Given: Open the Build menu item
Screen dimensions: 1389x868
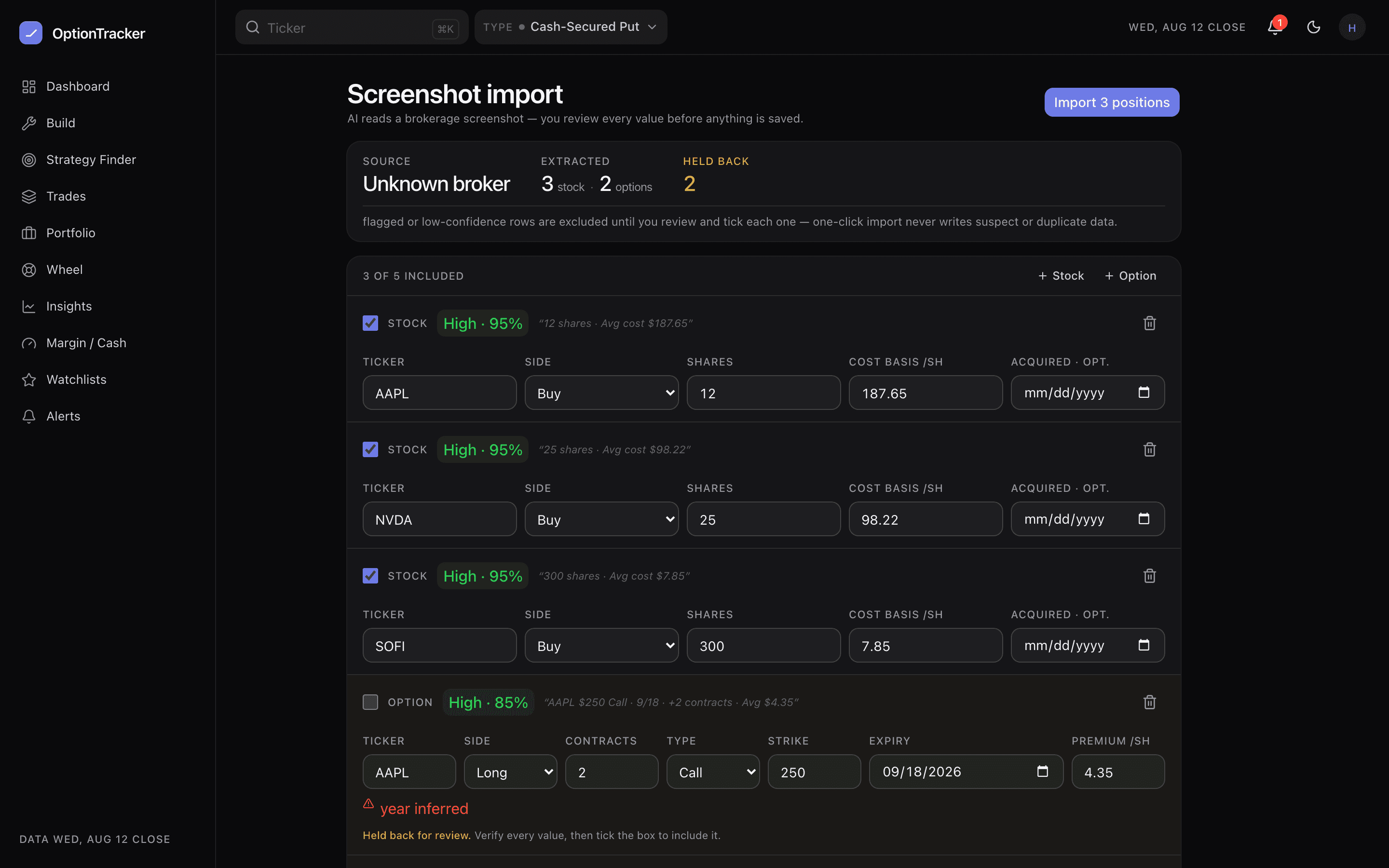Looking at the screenshot, I should click(61, 123).
